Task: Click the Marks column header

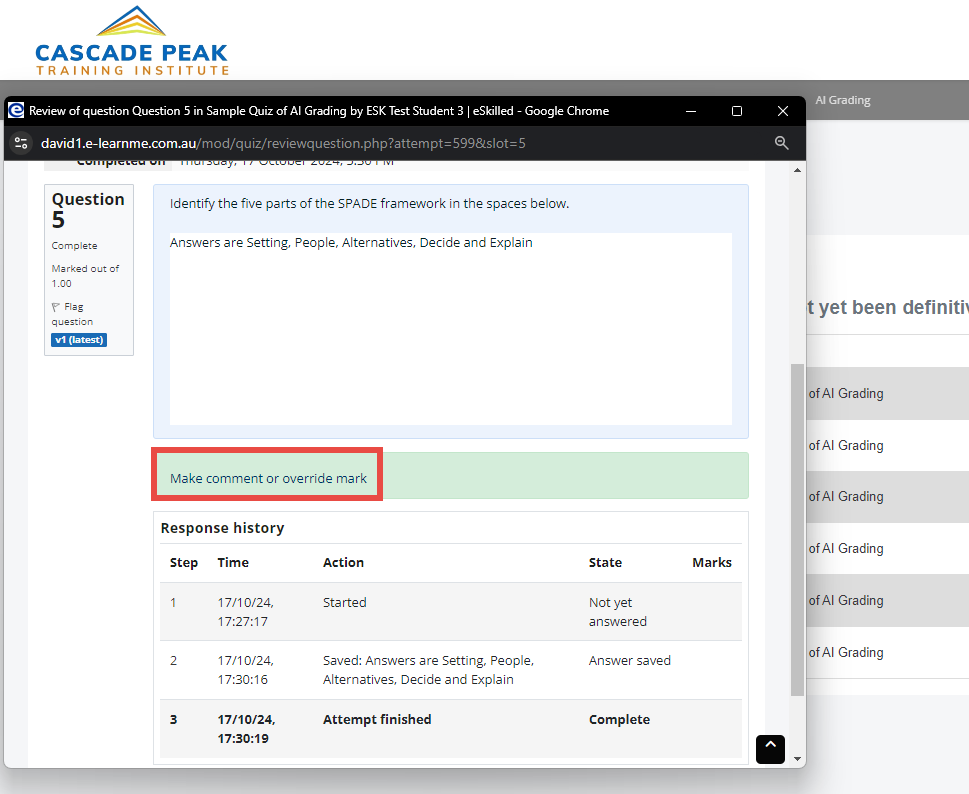Action: [712, 562]
